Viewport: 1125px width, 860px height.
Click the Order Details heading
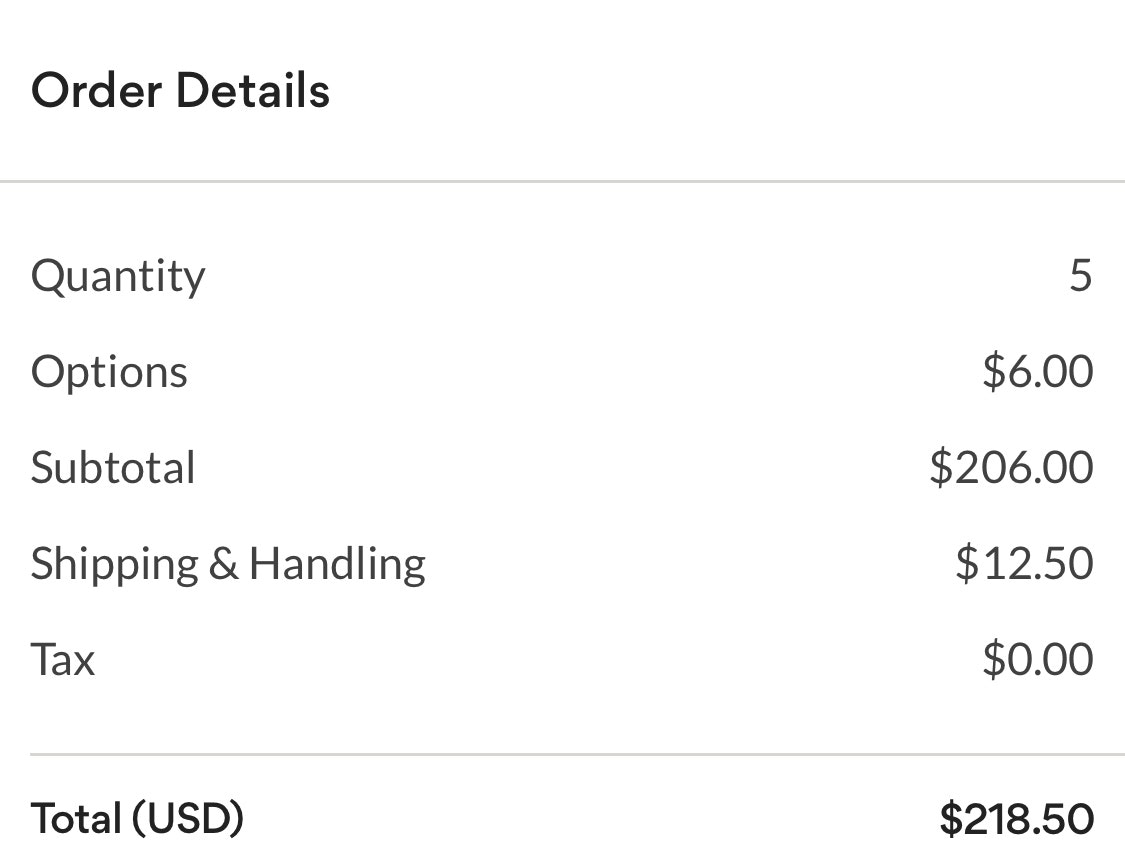coord(180,91)
